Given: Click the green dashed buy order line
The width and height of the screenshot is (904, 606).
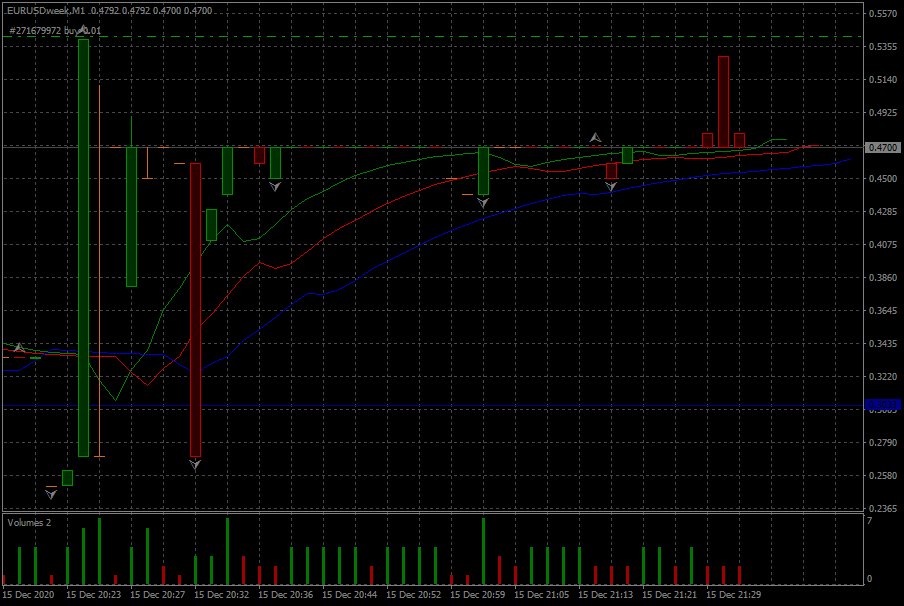Looking at the screenshot, I should (x=500, y=37).
